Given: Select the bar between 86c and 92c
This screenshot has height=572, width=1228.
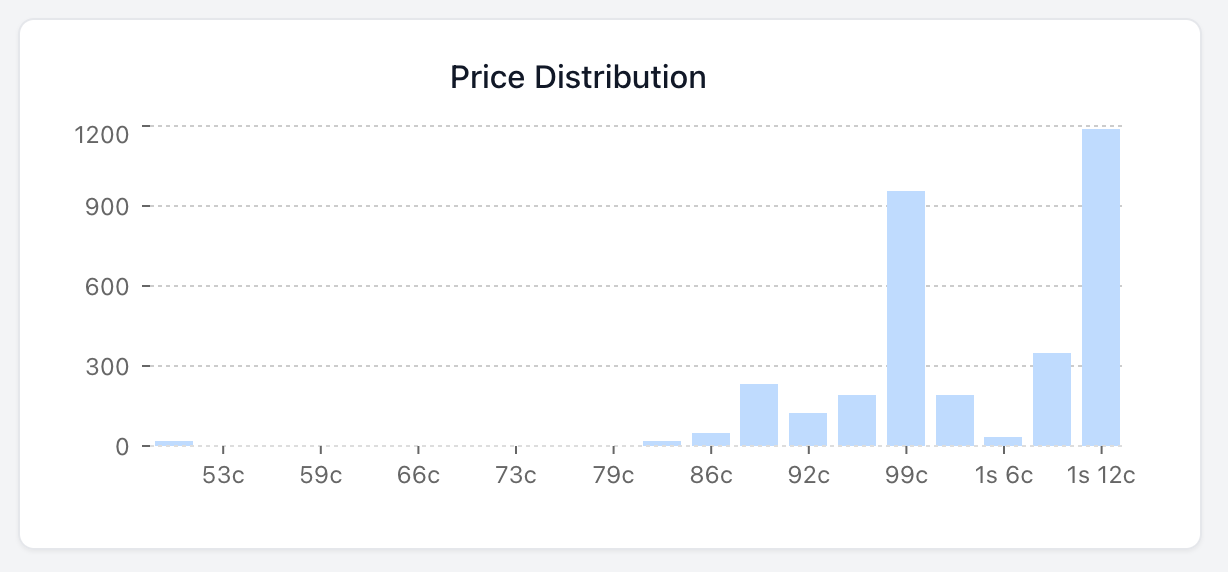Looking at the screenshot, I should point(759,414).
